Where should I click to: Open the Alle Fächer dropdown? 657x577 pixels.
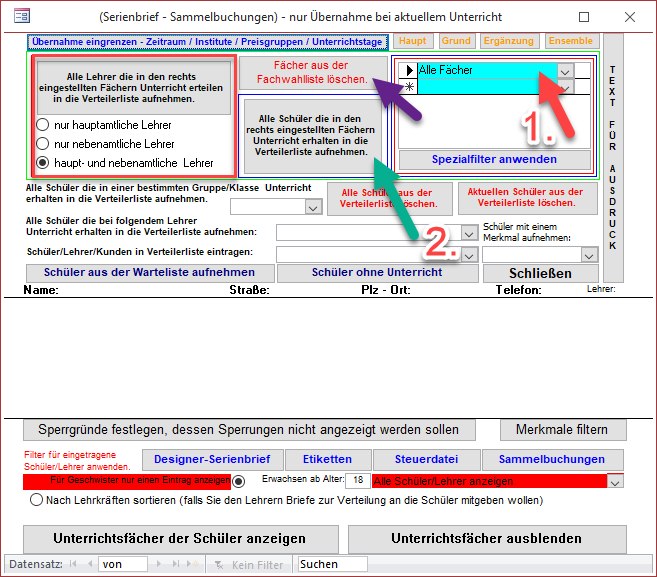pyautogui.click(x=566, y=71)
